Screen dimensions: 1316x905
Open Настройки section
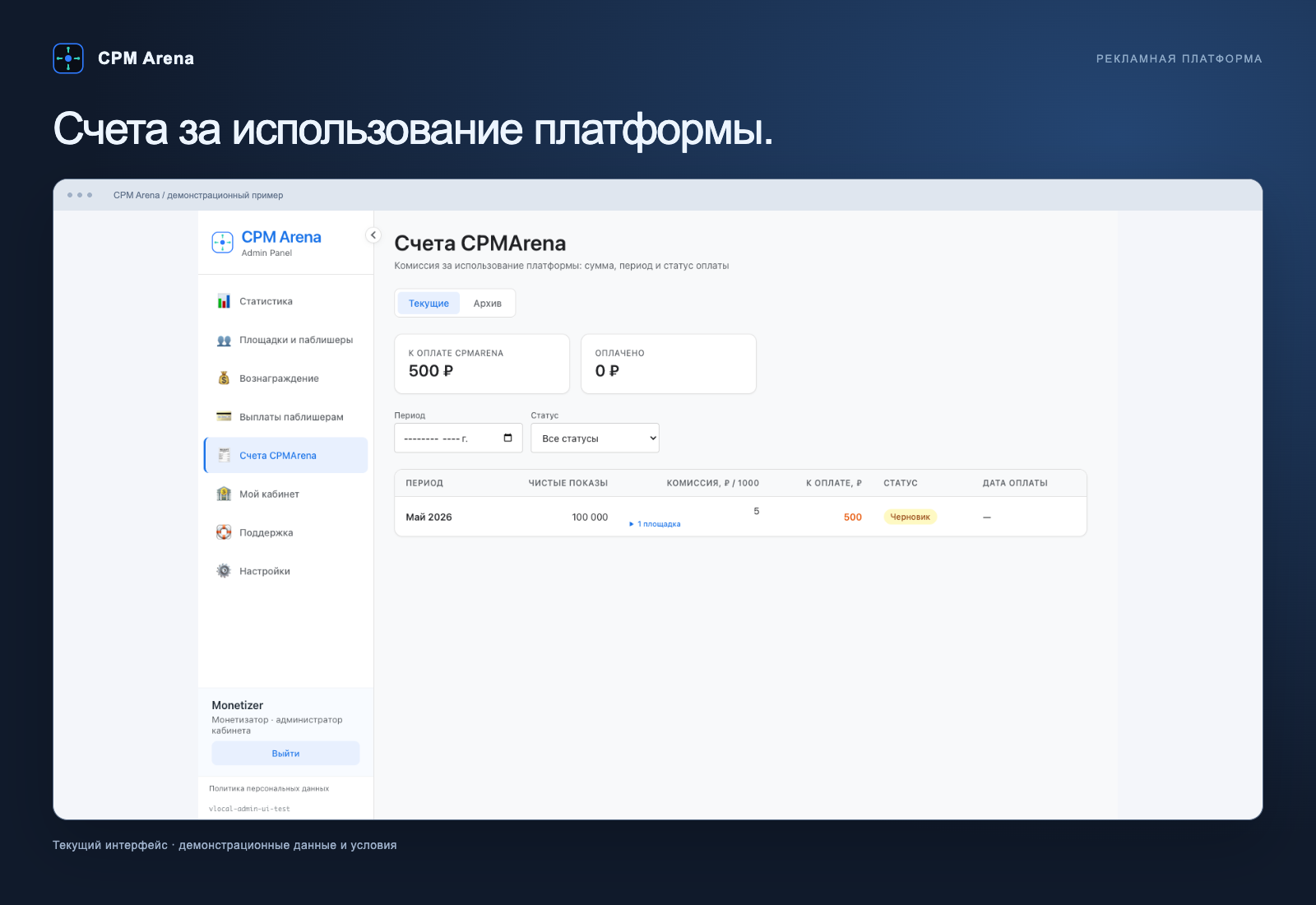click(x=286, y=571)
